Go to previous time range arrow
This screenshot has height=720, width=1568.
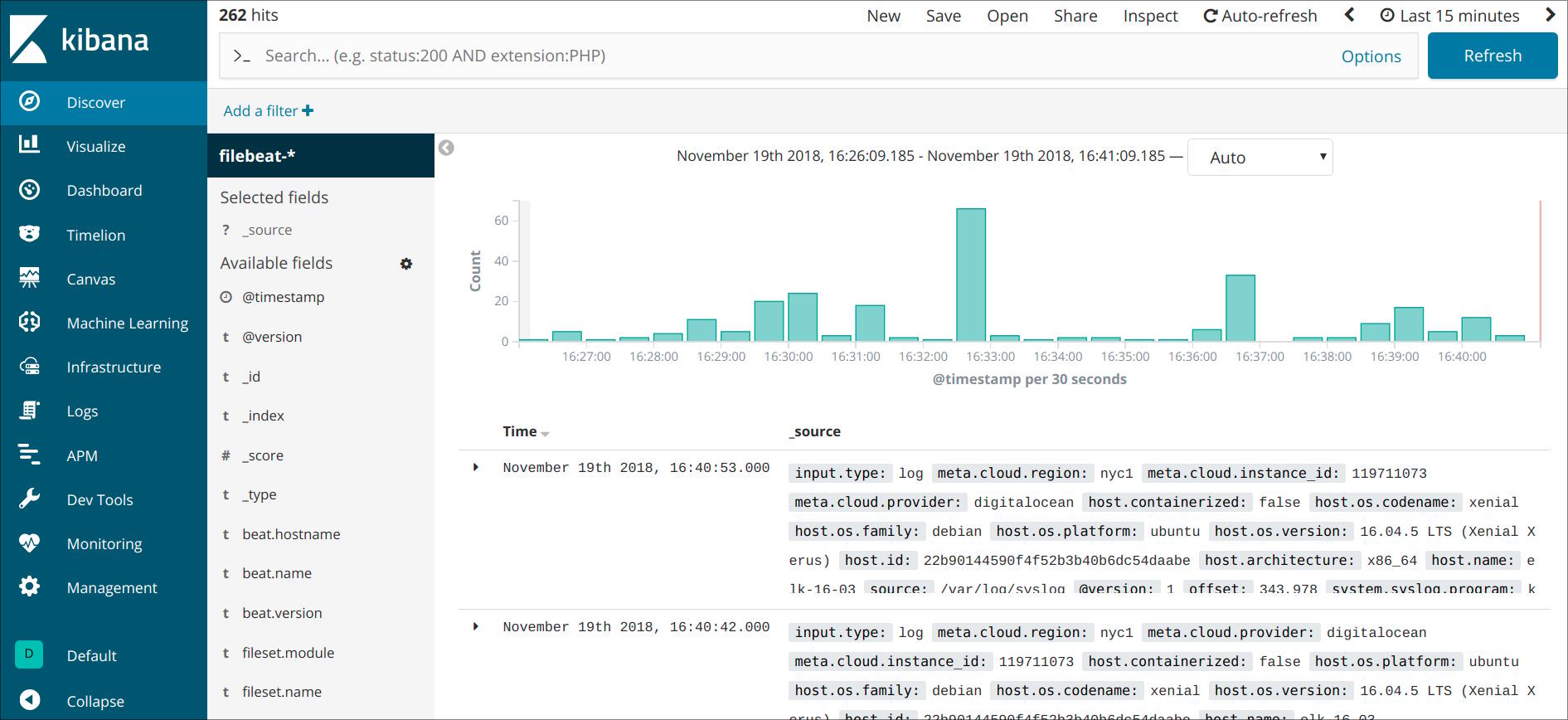[1349, 15]
